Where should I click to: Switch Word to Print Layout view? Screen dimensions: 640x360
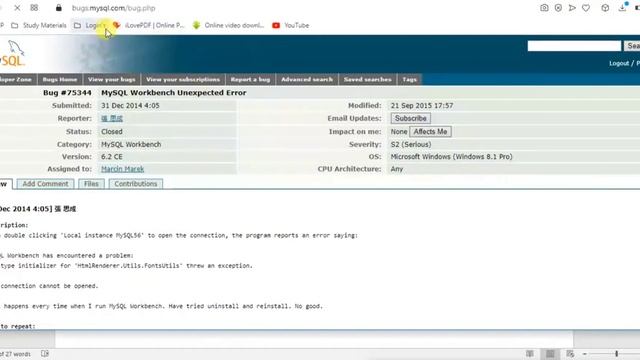[550, 353]
